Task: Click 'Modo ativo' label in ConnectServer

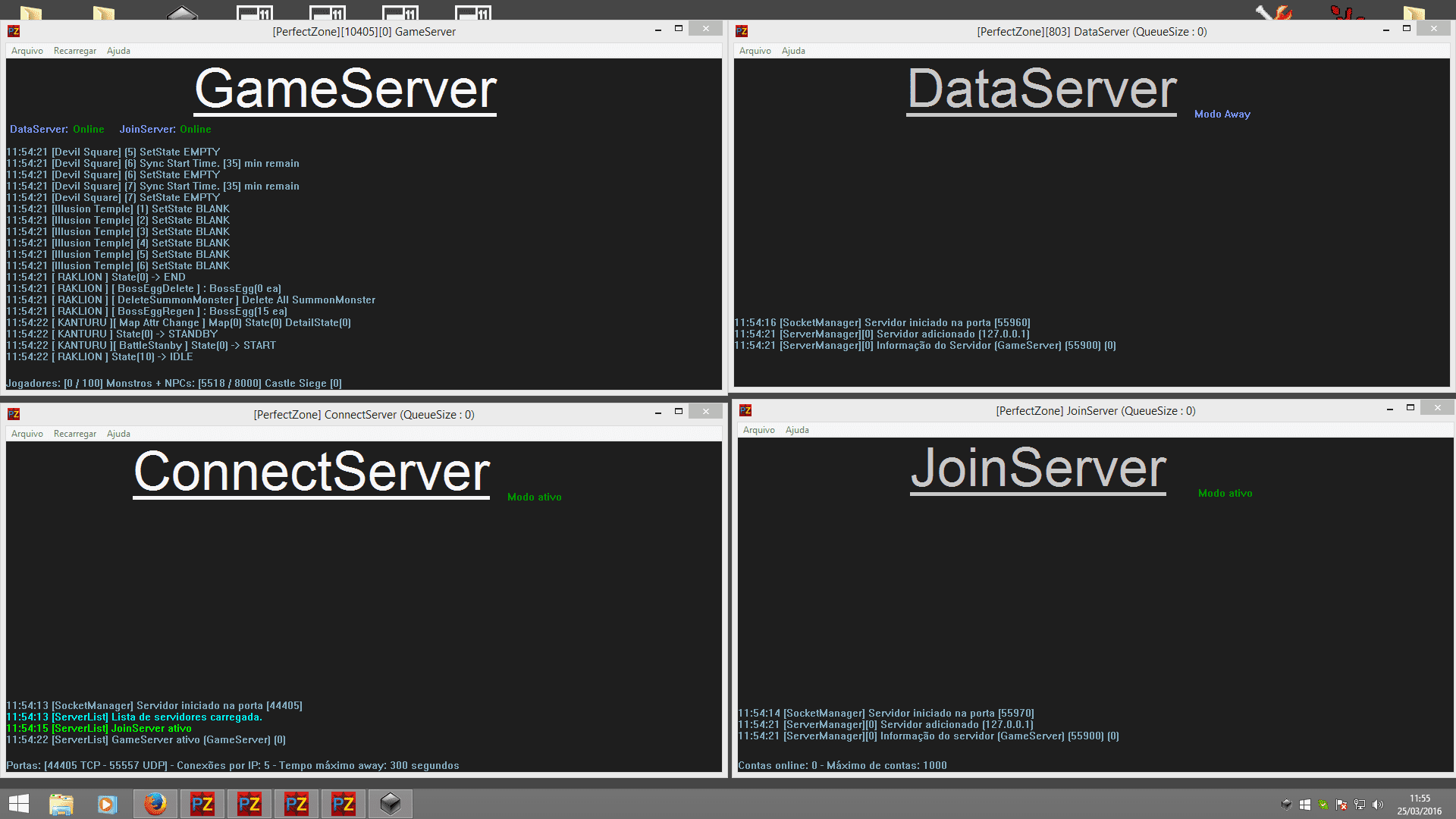Action: coord(535,497)
